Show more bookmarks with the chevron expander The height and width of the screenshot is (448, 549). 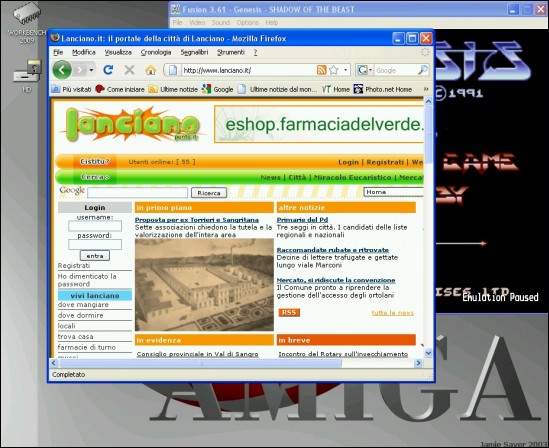point(426,89)
